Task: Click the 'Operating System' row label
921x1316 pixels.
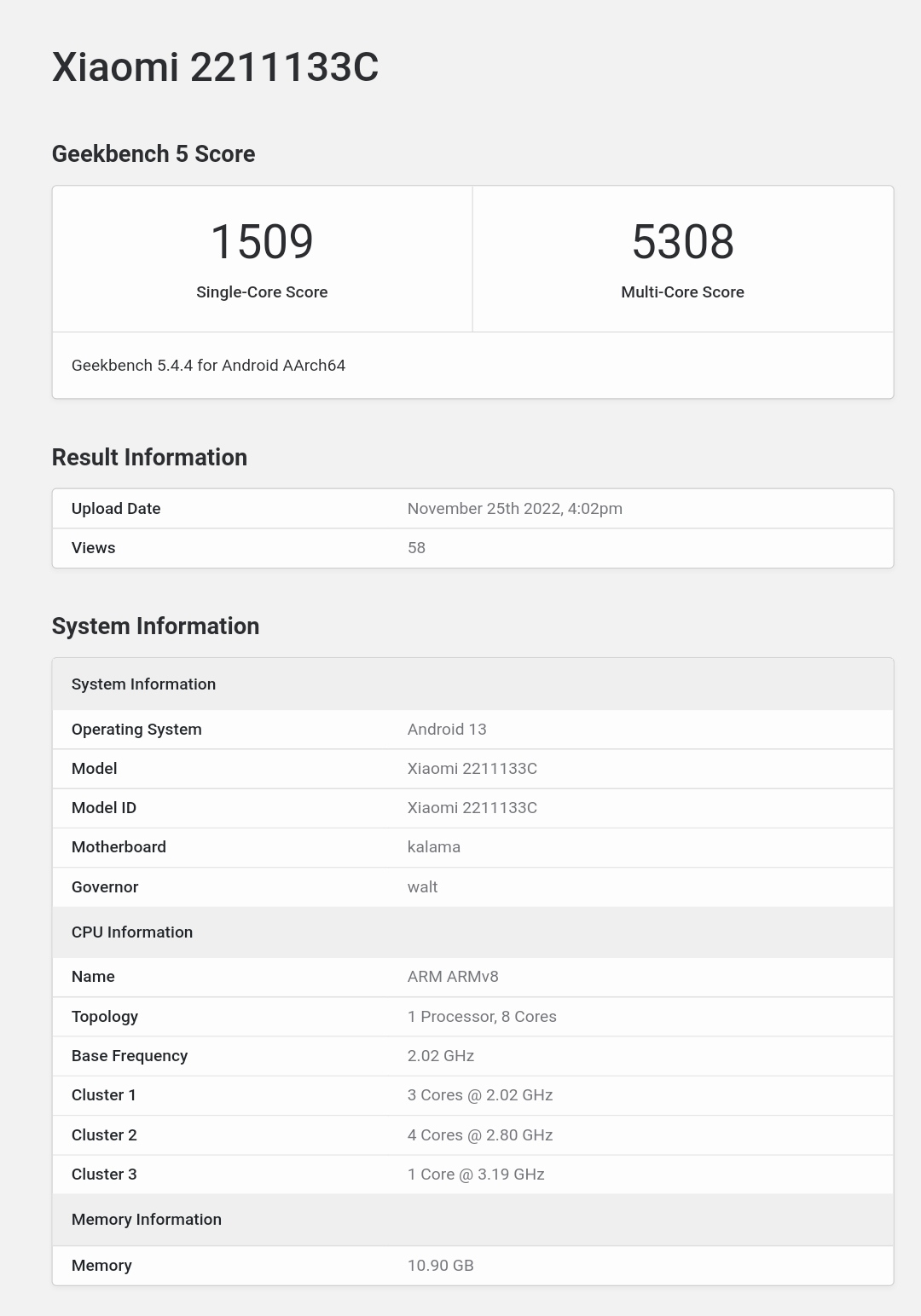Action: coord(136,730)
